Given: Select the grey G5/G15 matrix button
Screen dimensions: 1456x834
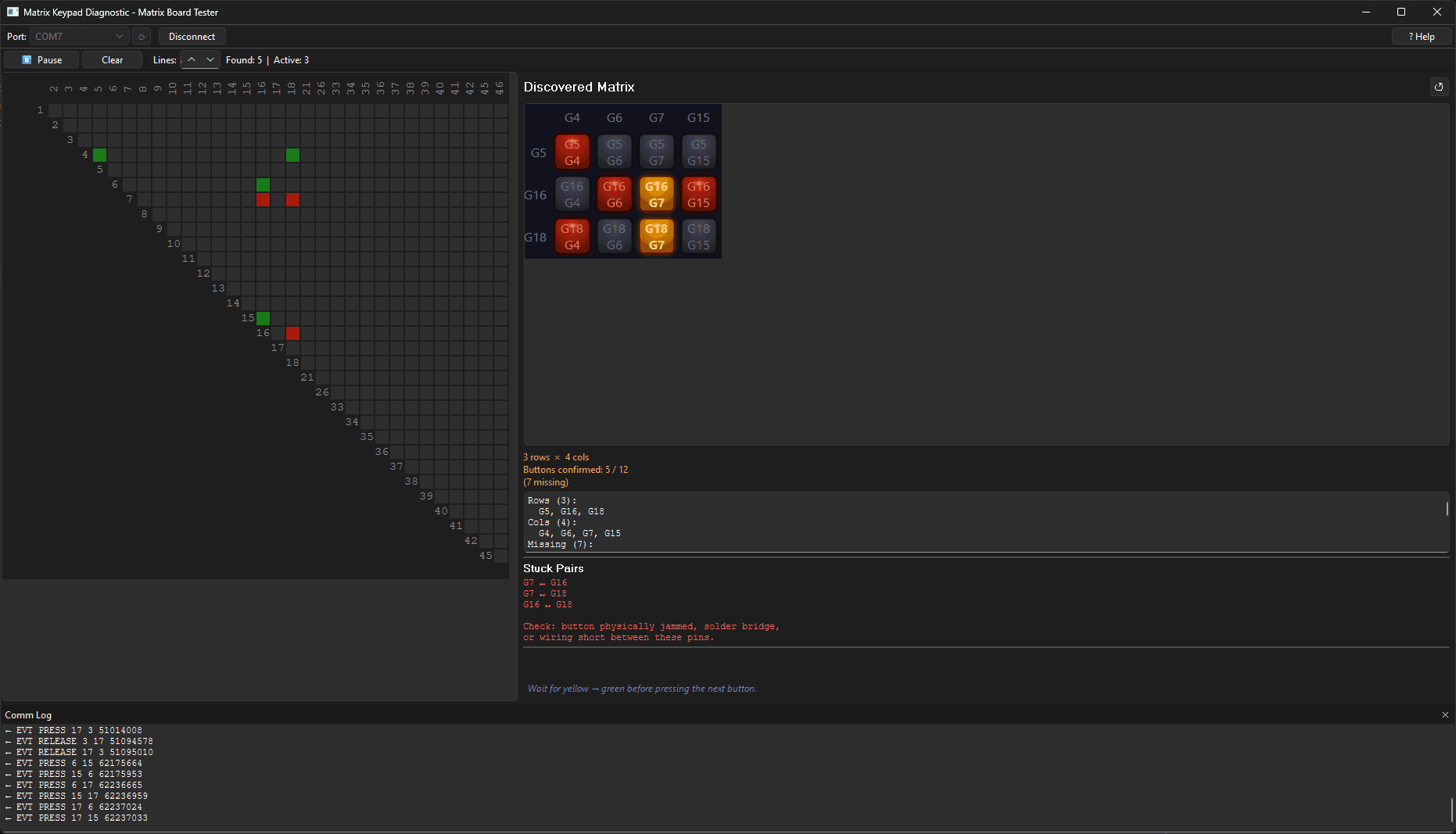Looking at the screenshot, I should coord(699,152).
